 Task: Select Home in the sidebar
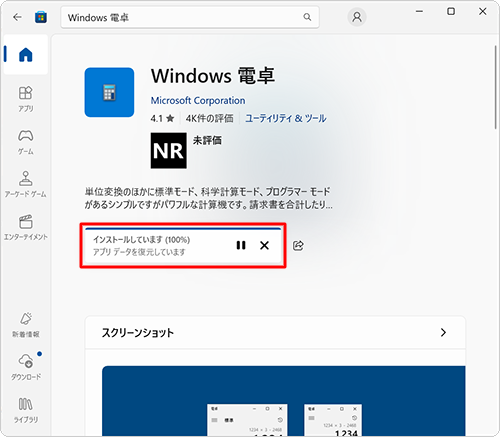point(26,54)
